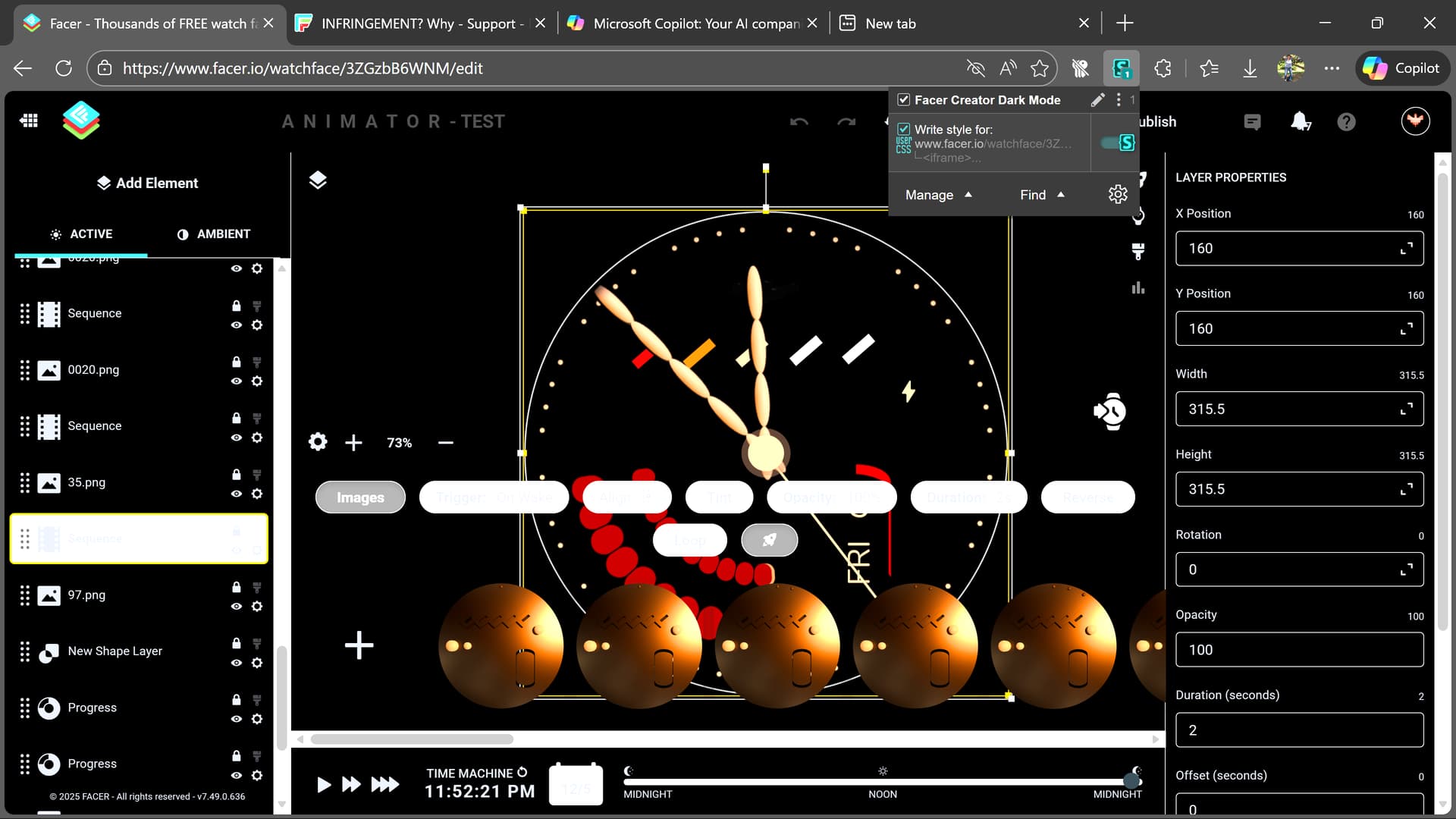Click the canvas settings gear icon
Image resolution: width=1456 pixels, height=819 pixels.
pyautogui.click(x=318, y=442)
